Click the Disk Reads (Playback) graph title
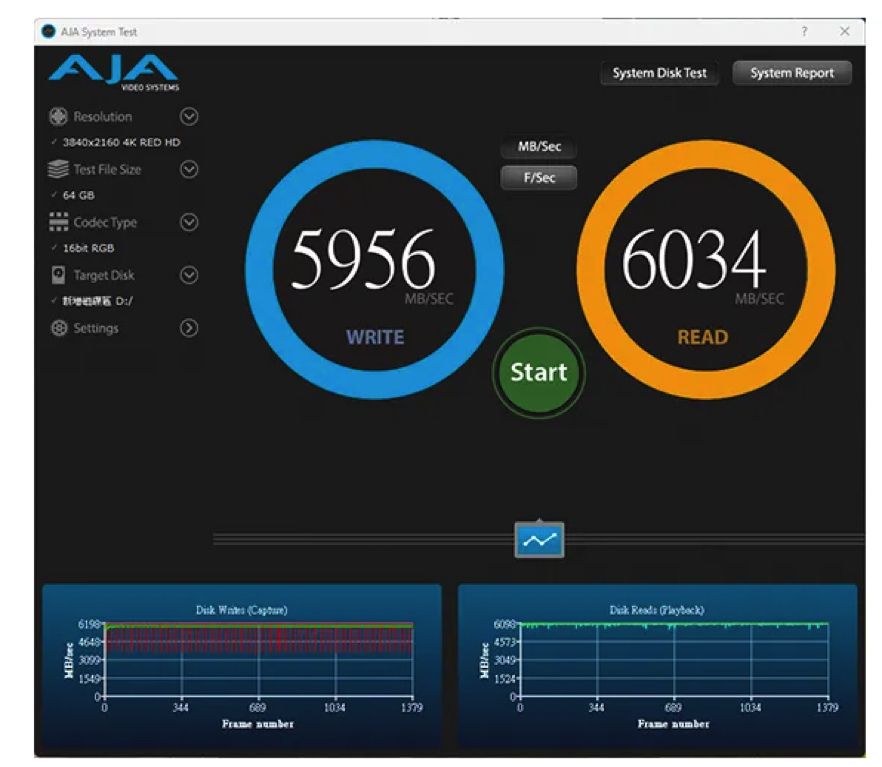Image resolution: width=882 pixels, height=767 pixels. tap(657, 610)
